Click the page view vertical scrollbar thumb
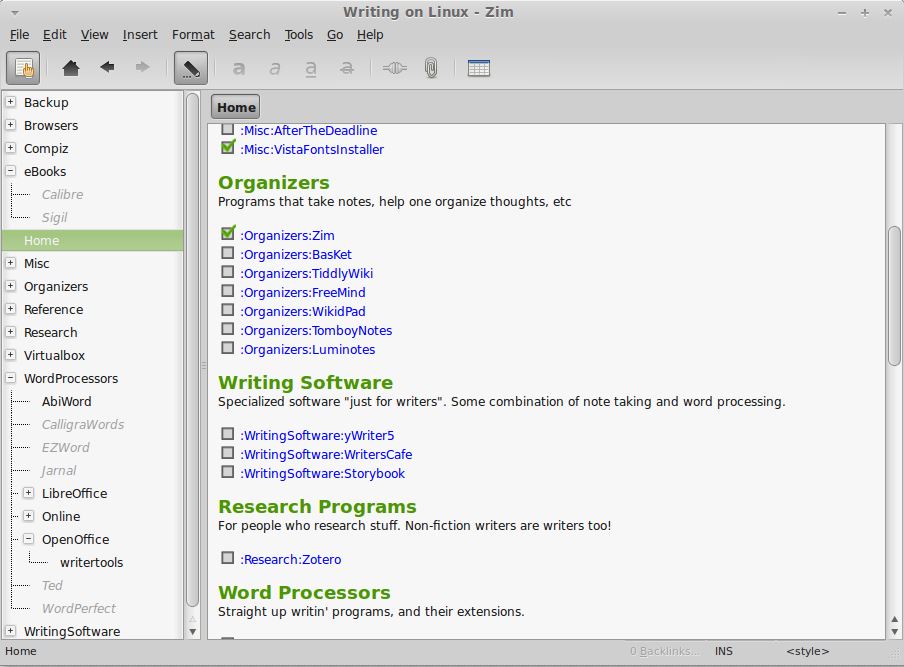 coord(894,296)
